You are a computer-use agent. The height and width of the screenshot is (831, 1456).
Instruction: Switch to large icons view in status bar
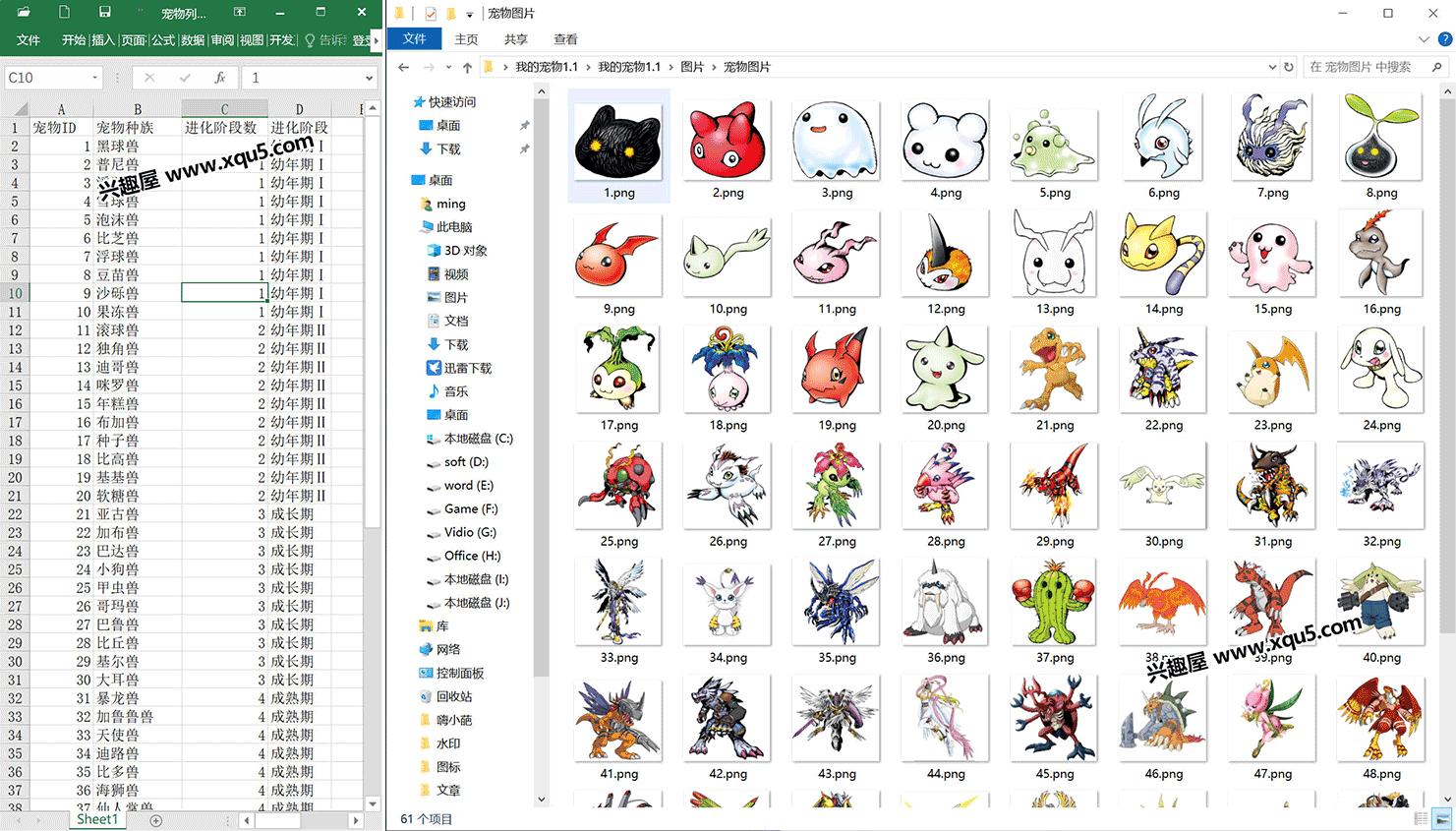(x=1442, y=818)
